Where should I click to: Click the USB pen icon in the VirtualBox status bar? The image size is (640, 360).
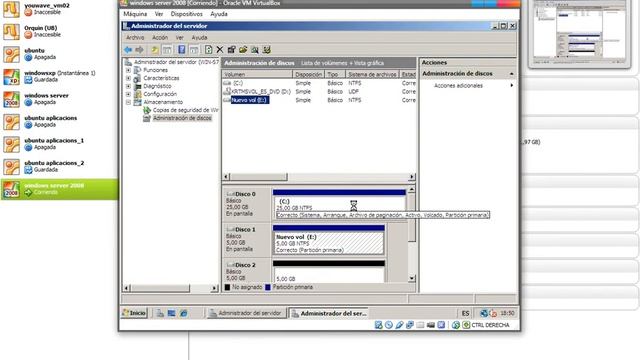click(x=400, y=325)
